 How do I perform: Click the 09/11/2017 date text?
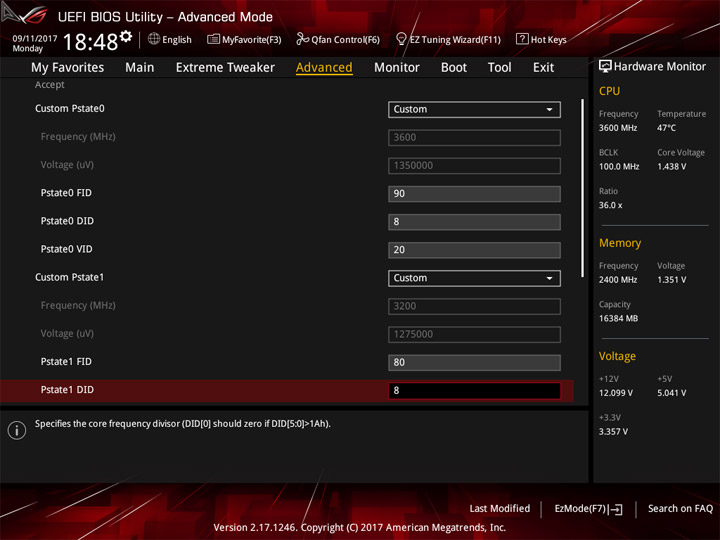(34, 39)
